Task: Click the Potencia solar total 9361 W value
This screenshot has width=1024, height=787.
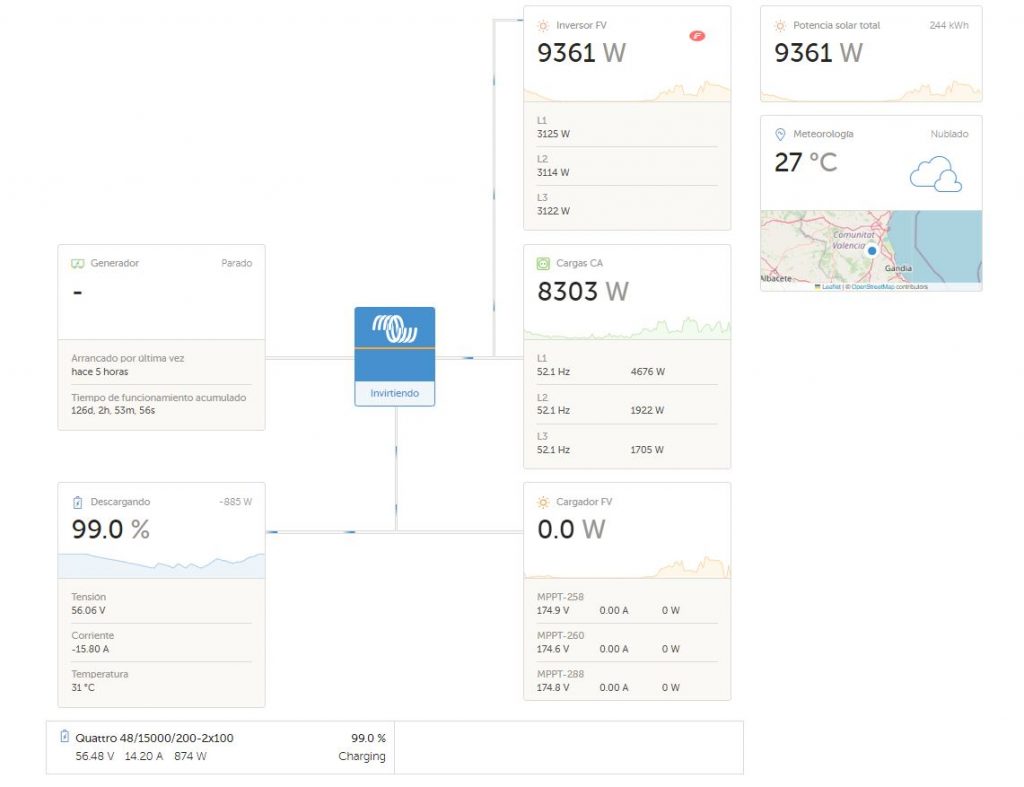Action: [818, 53]
